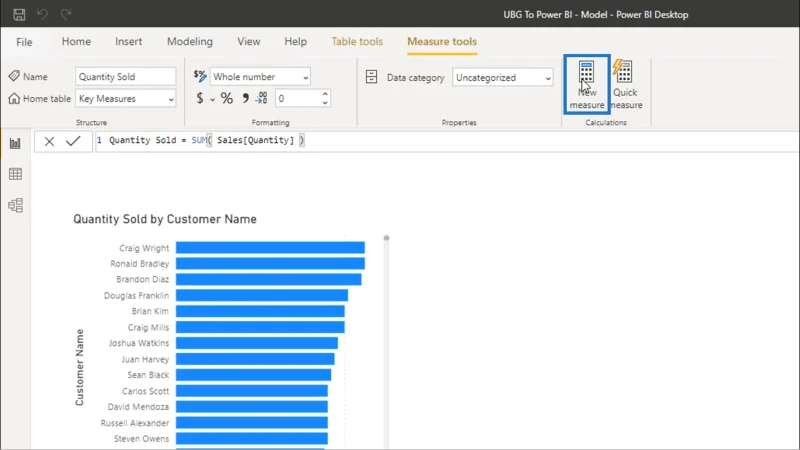Decrease decimal places with down arrow
This screenshot has height=450, width=800.
(325, 103)
